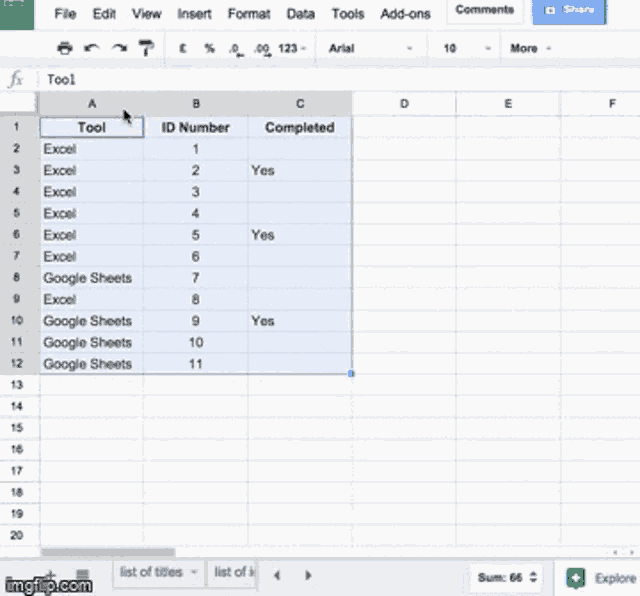Click Excel cell in row 9
The width and height of the screenshot is (640, 596).
(92, 300)
